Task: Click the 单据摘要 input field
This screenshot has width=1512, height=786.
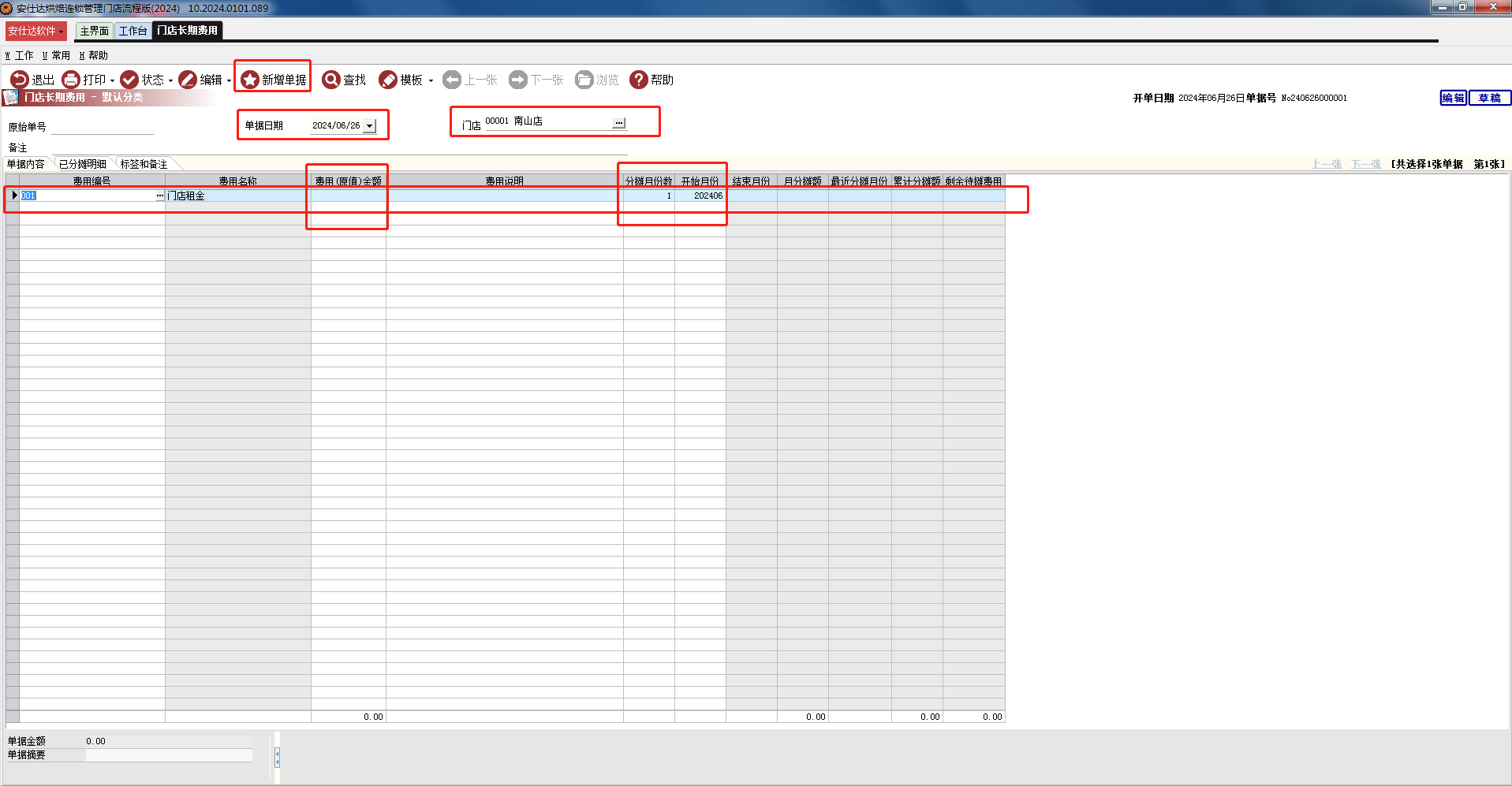Action: coord(169,755)
